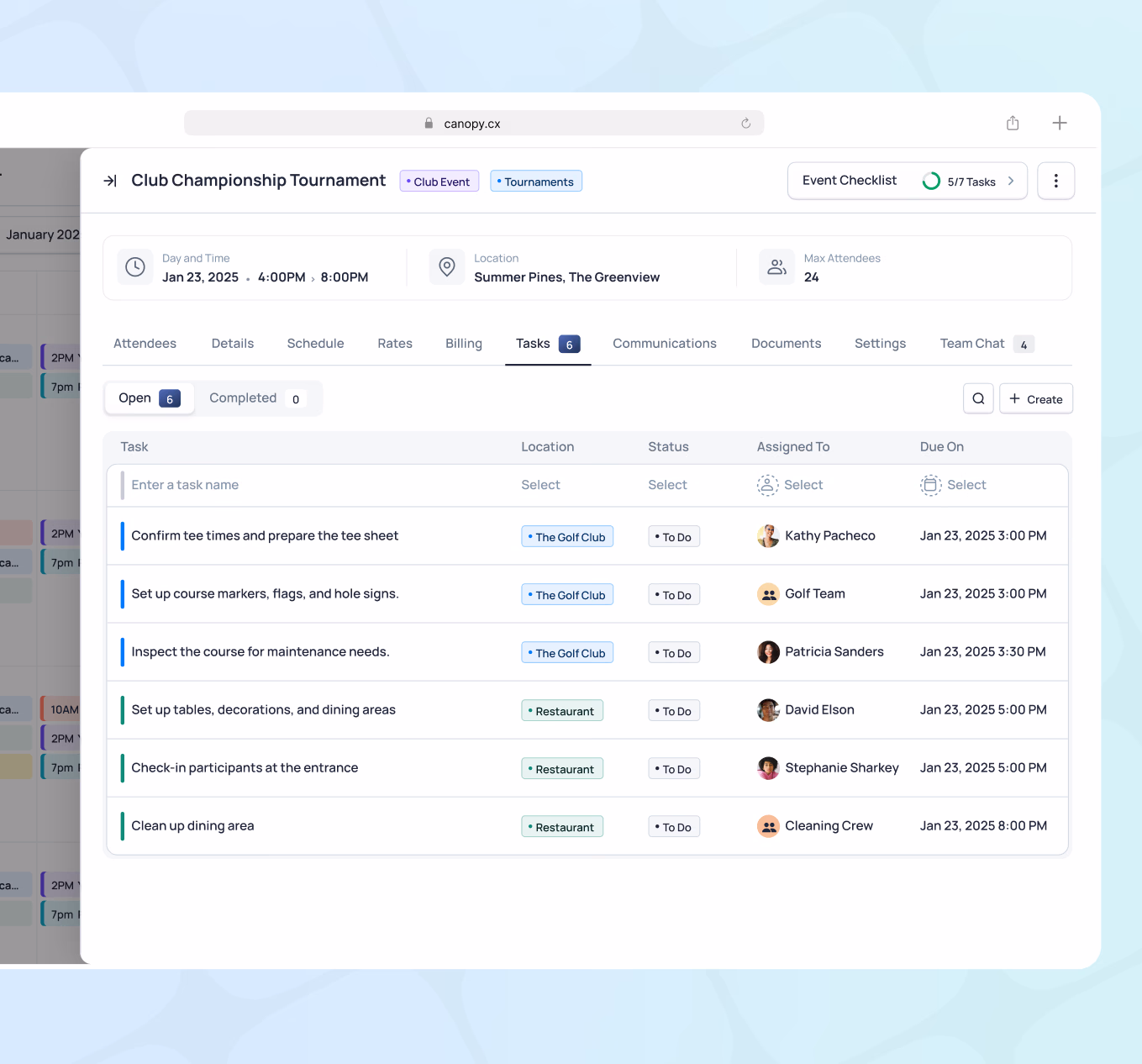The width and height of the screenshot is (1142, 1064).
Task: Open the Event Checklist 5/7 Tasks chevron
Action: (1011, 181)
